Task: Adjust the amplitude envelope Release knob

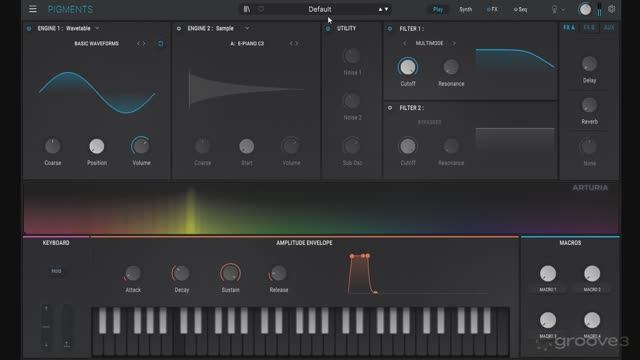Action: coord(278,273)
